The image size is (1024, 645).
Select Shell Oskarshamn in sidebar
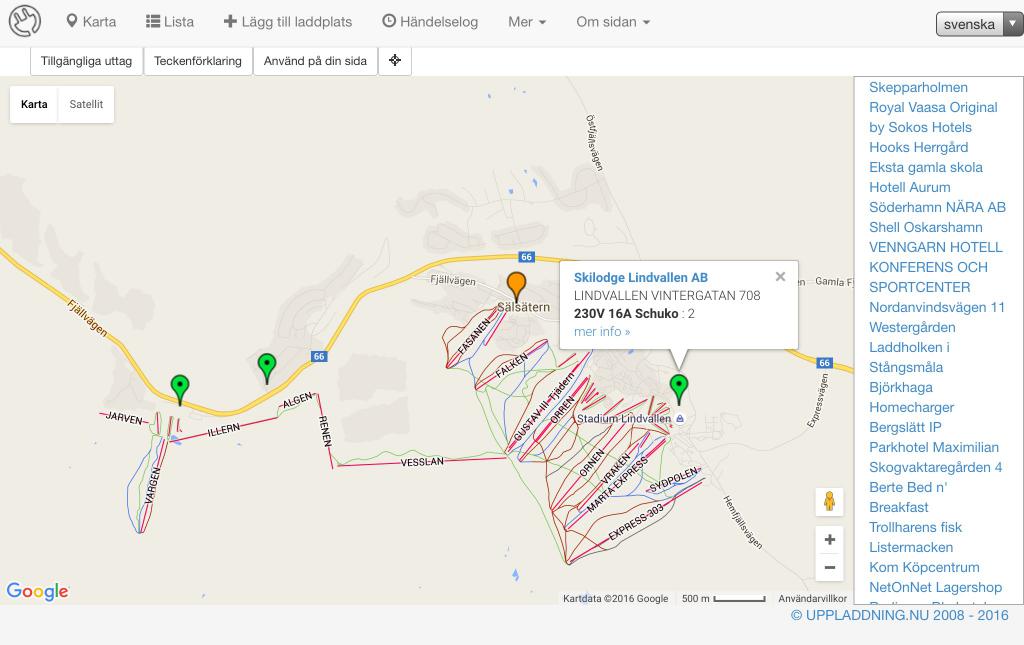pyautogui.click(x=925, y=227)
